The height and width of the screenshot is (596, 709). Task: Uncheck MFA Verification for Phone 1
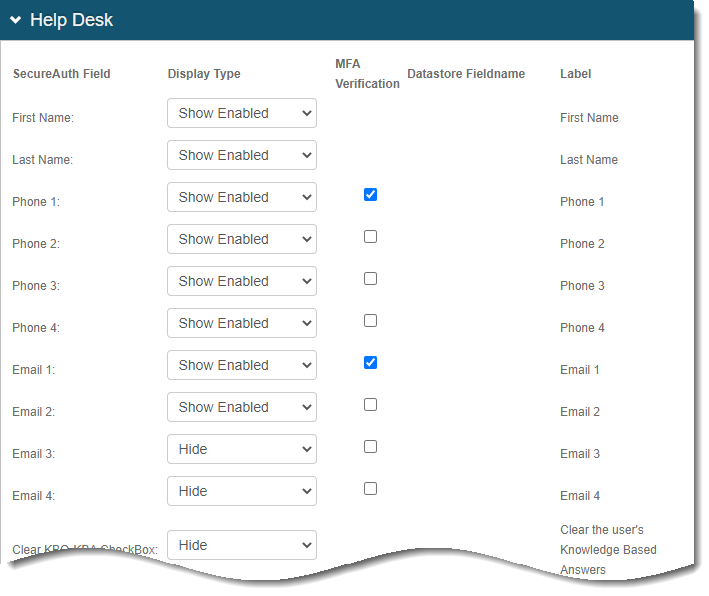[370, 195]
